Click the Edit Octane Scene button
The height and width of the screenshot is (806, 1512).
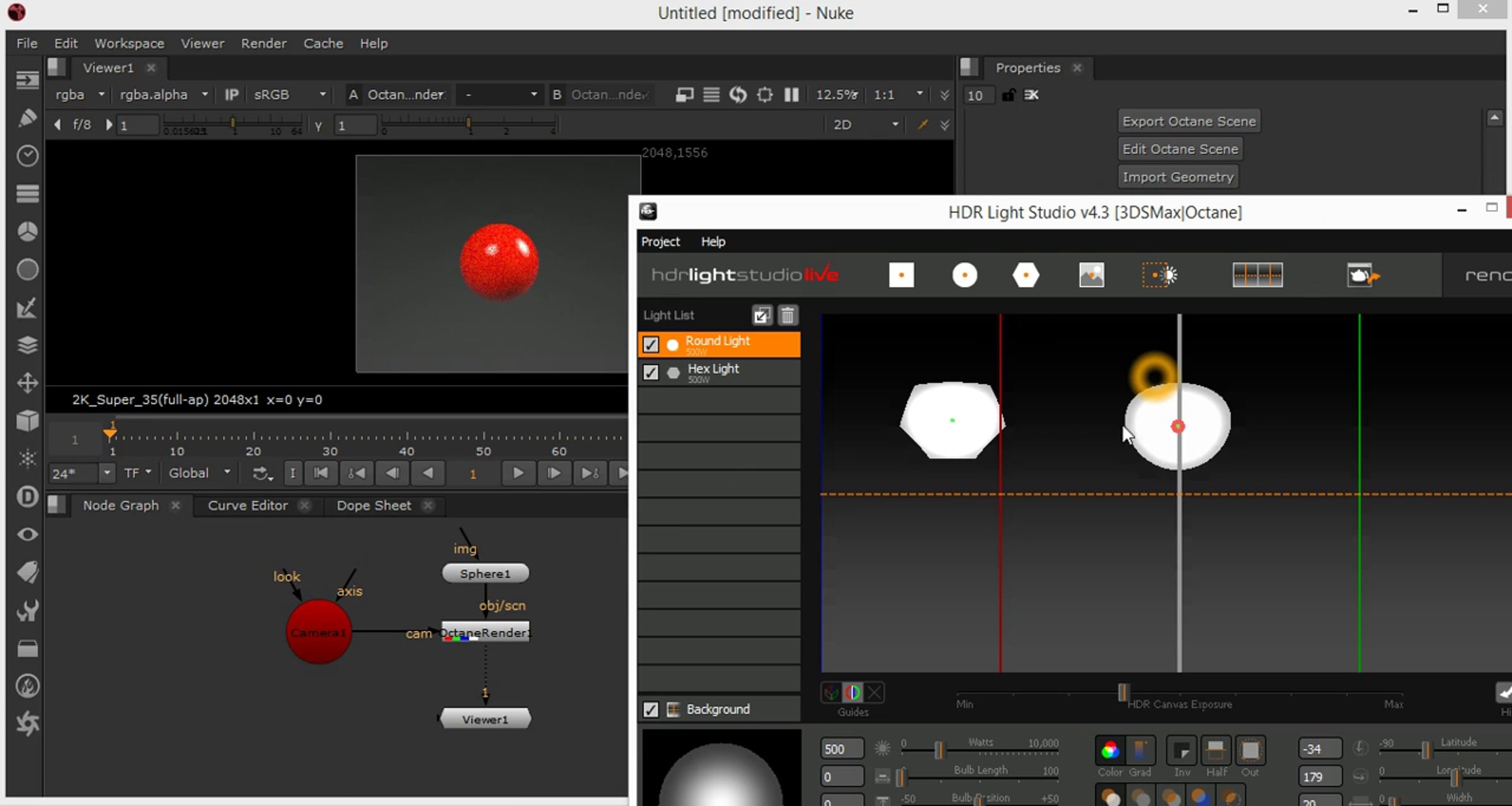(x=1180, y=149)
